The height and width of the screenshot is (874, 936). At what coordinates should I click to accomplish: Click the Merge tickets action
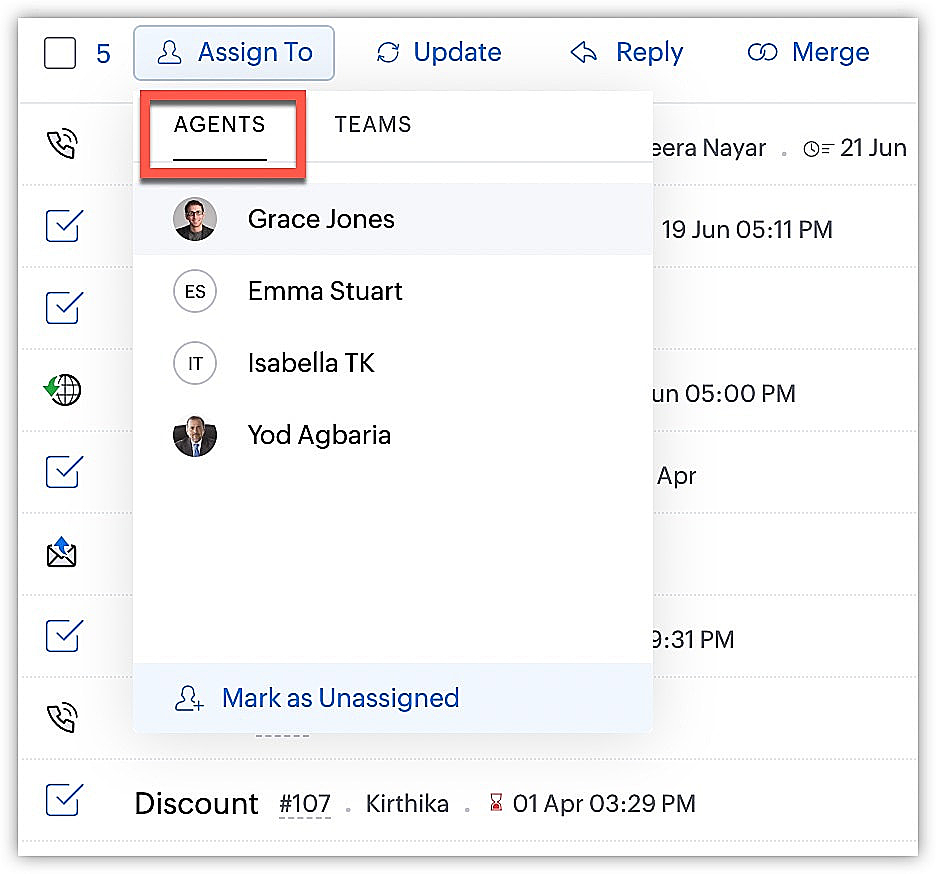point(808,53)
